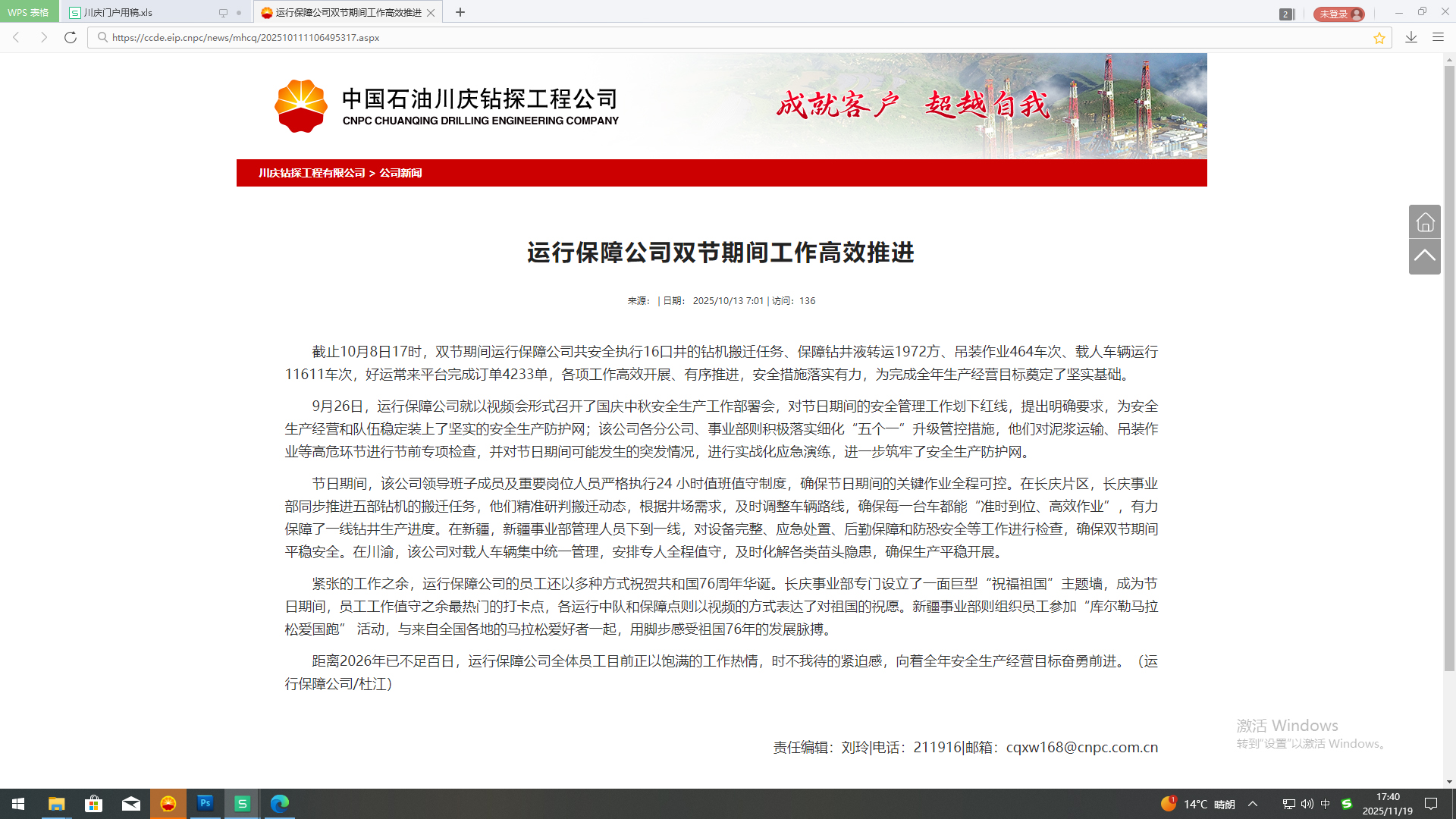Select the 运行保障公司 article tab

coord(347,13)
